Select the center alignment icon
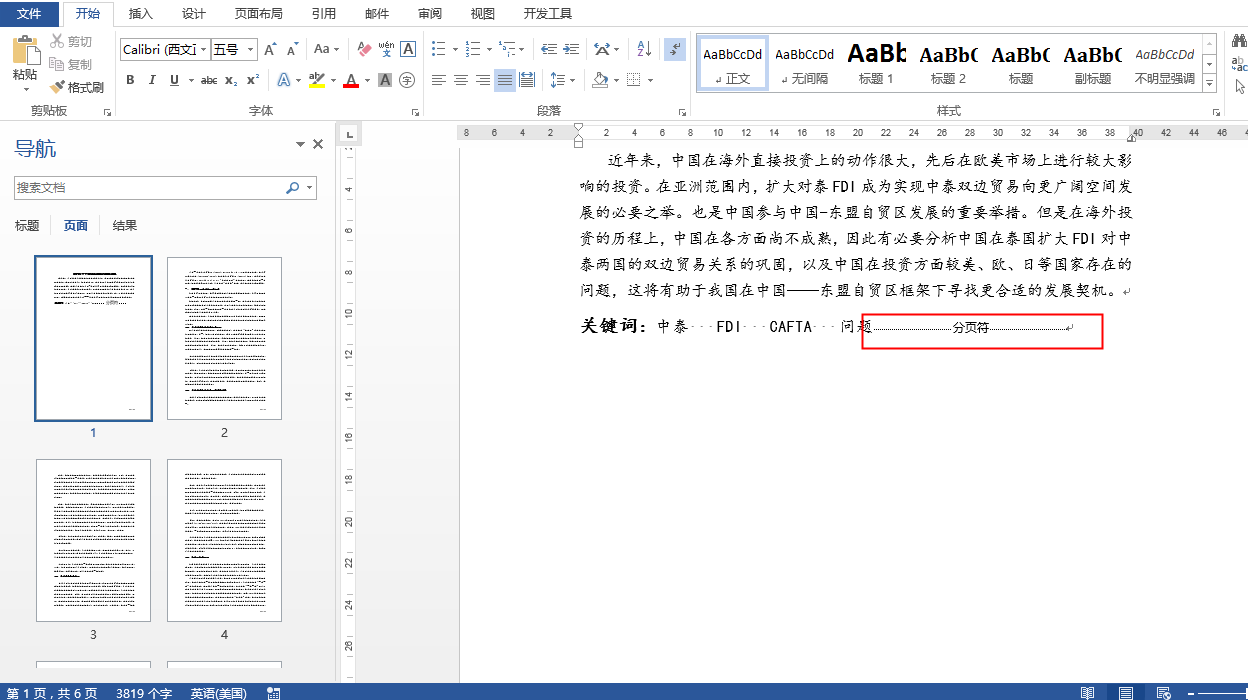The image size is (1248, 700). click(x=460, y=79)
